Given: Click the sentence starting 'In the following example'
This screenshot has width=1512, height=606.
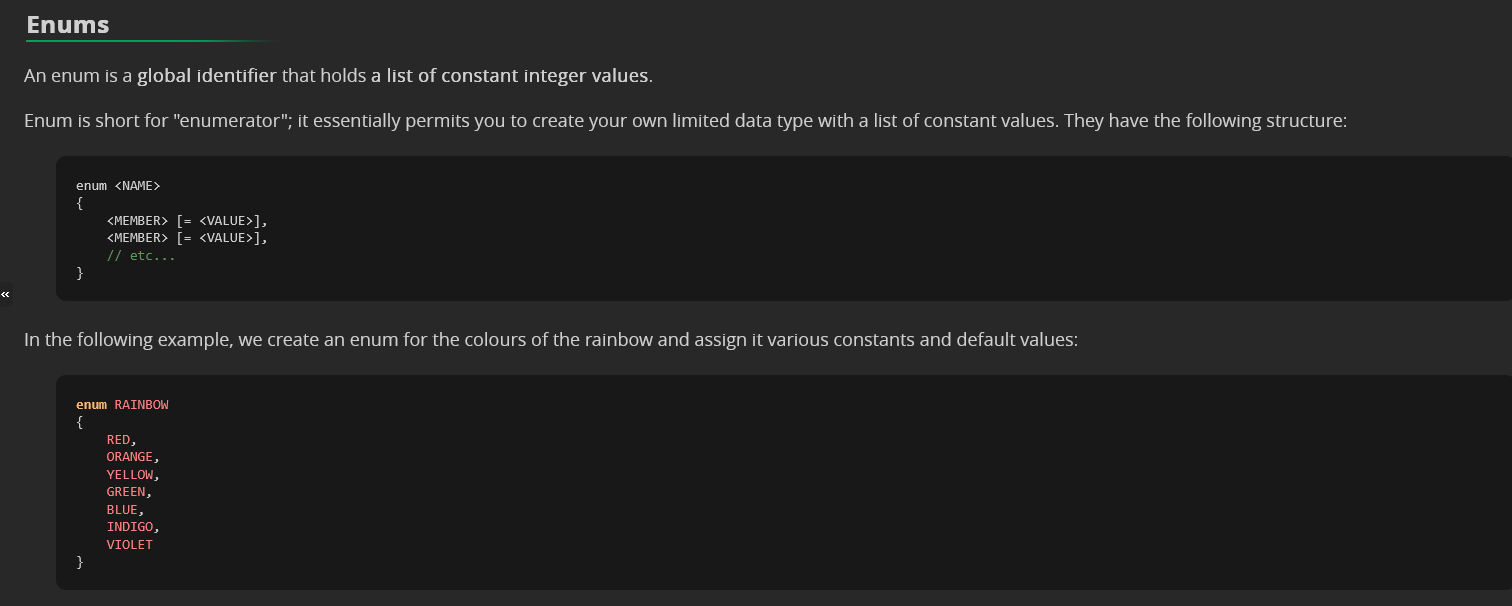Looking at the screenshot, I should pyautogui.click(x=551, y=340).
